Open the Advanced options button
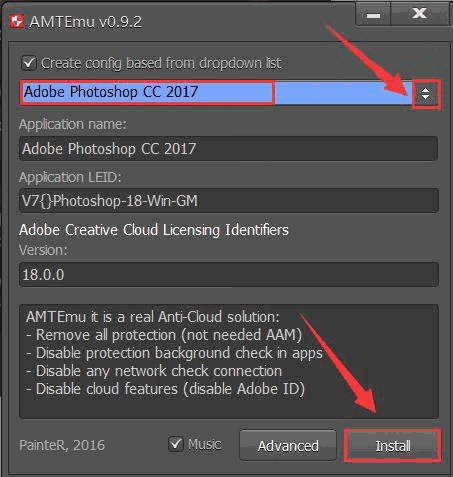 point(288,446)
